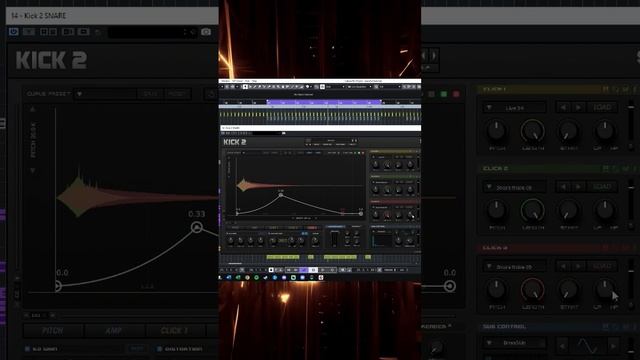Toggle the purple cycle button in the center transport bar

[x=304, y=270]
